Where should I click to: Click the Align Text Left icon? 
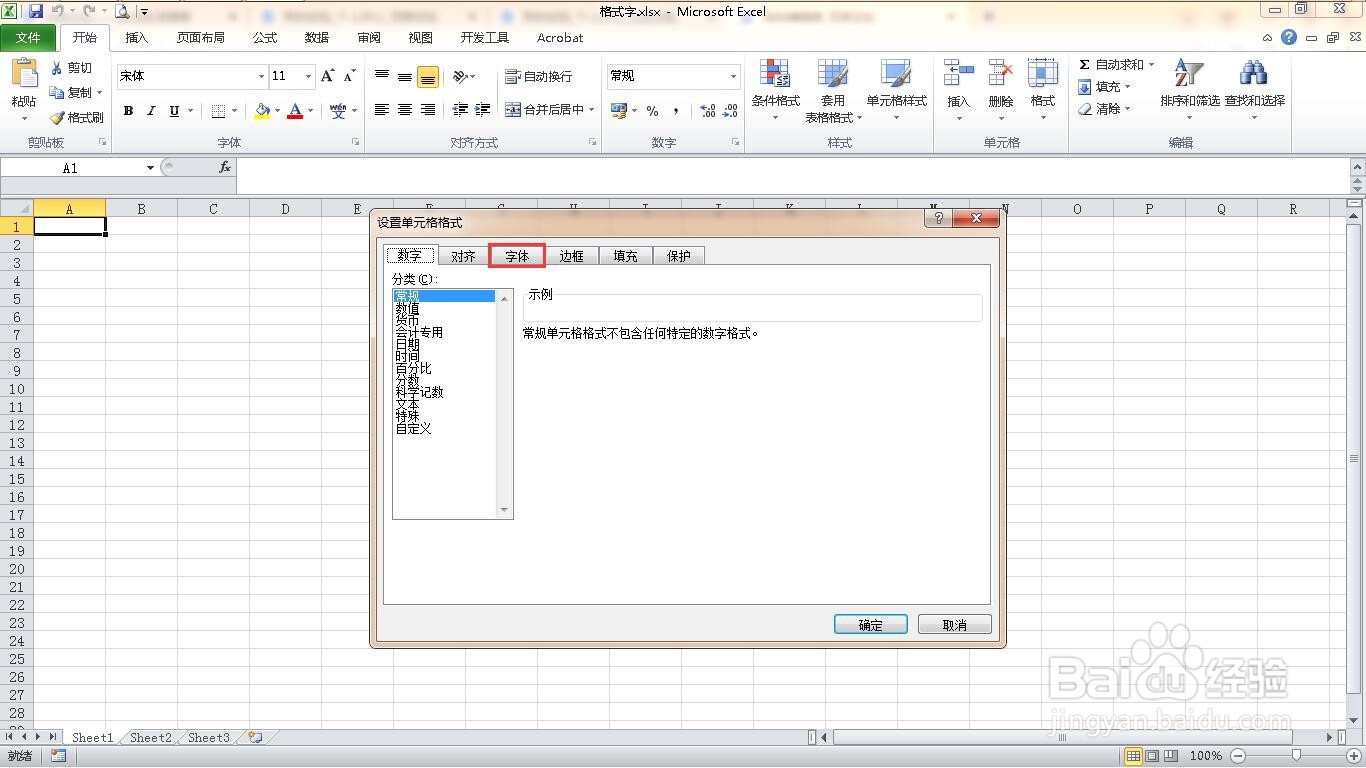click(382, 110)
